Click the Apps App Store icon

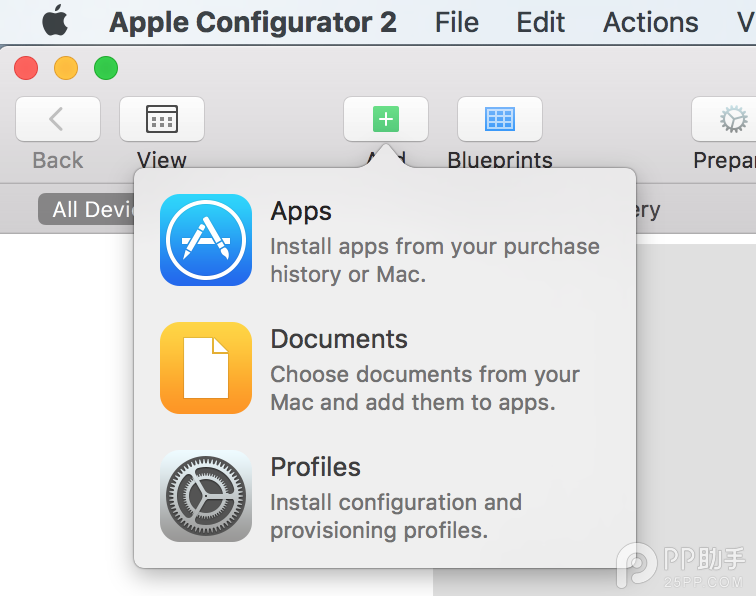205,240
